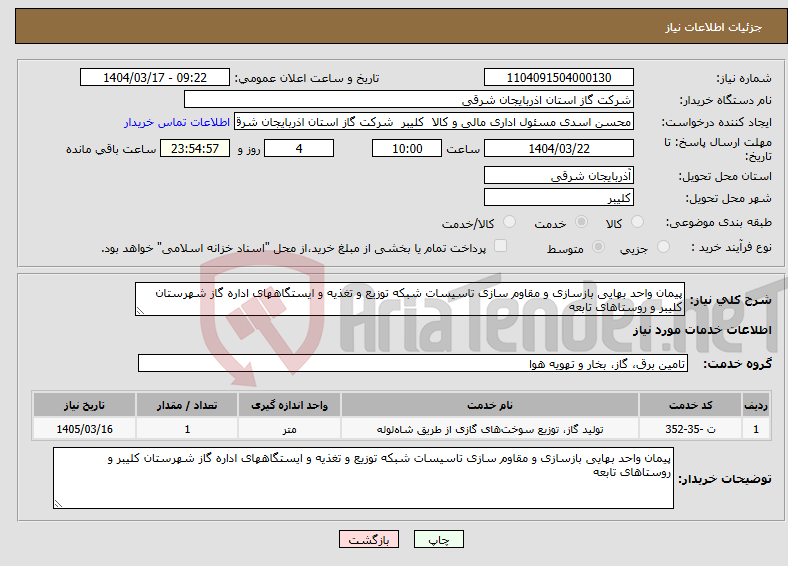Click the request creator field محسن اسدی

tap(434, 122)
